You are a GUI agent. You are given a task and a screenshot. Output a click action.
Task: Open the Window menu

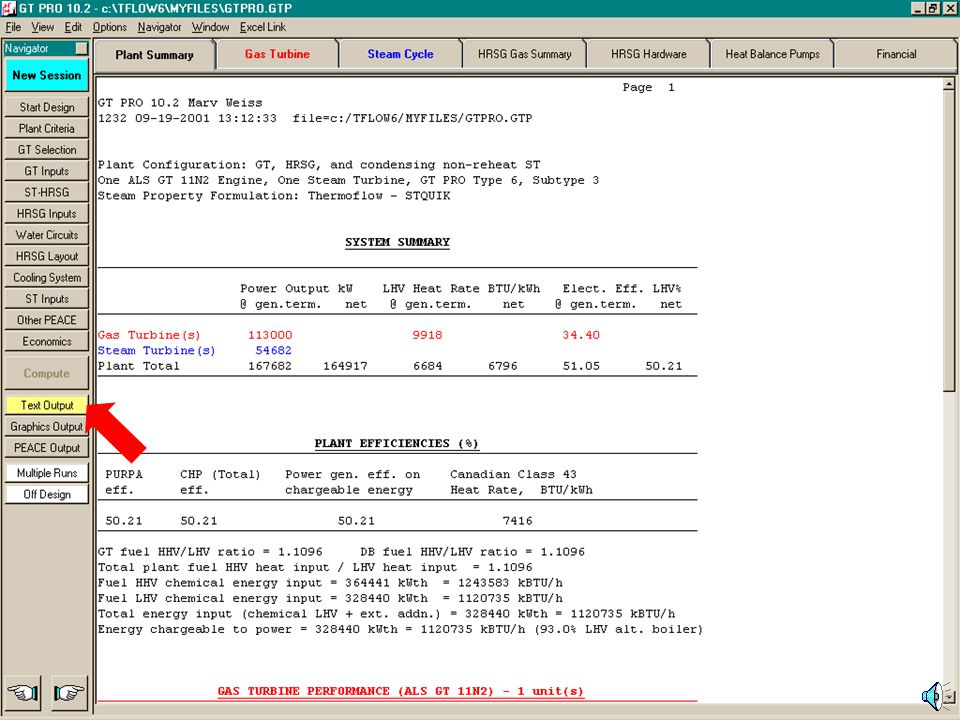click(x=210, y=27)
